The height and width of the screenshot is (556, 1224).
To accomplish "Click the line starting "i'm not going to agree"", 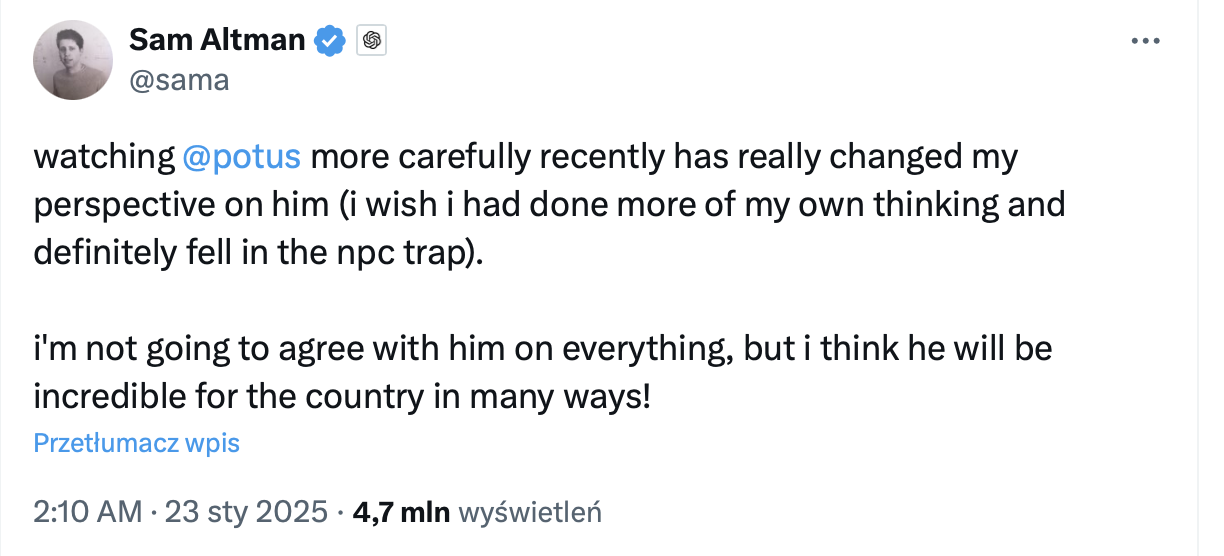I will click(542, 349).
